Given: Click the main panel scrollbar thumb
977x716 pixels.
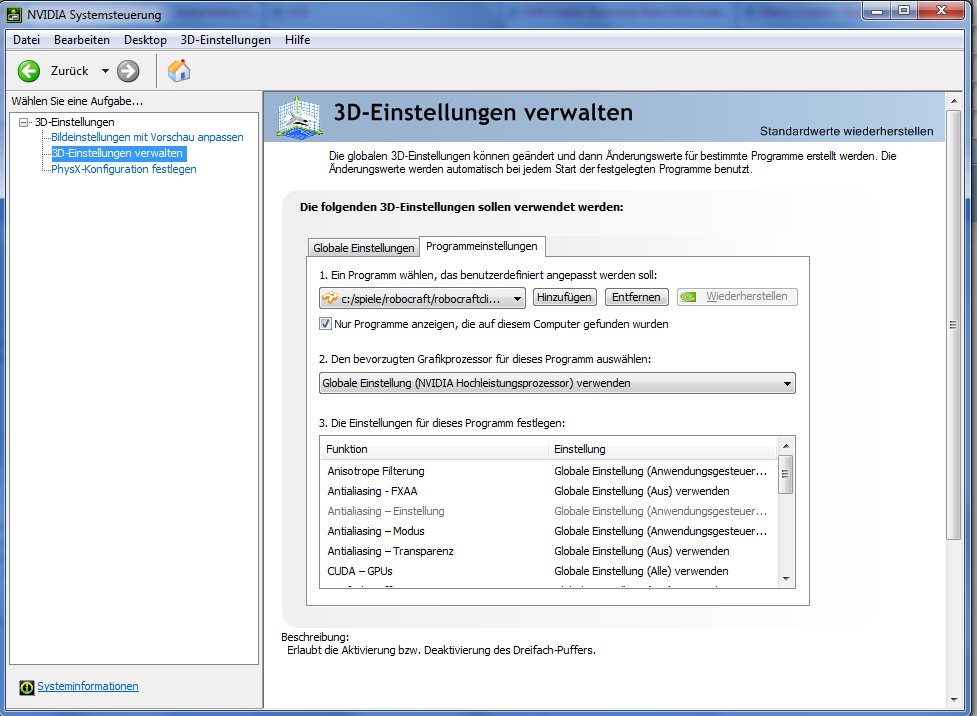Looking at the screenshot, I should pyautogui.click(x=954, y=325).
